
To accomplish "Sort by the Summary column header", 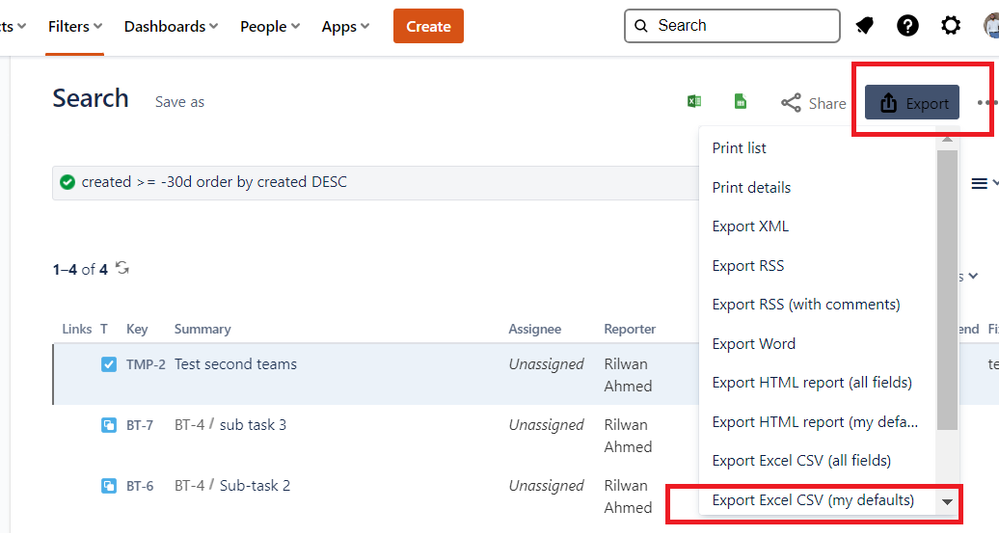I will tap(203, 329).
